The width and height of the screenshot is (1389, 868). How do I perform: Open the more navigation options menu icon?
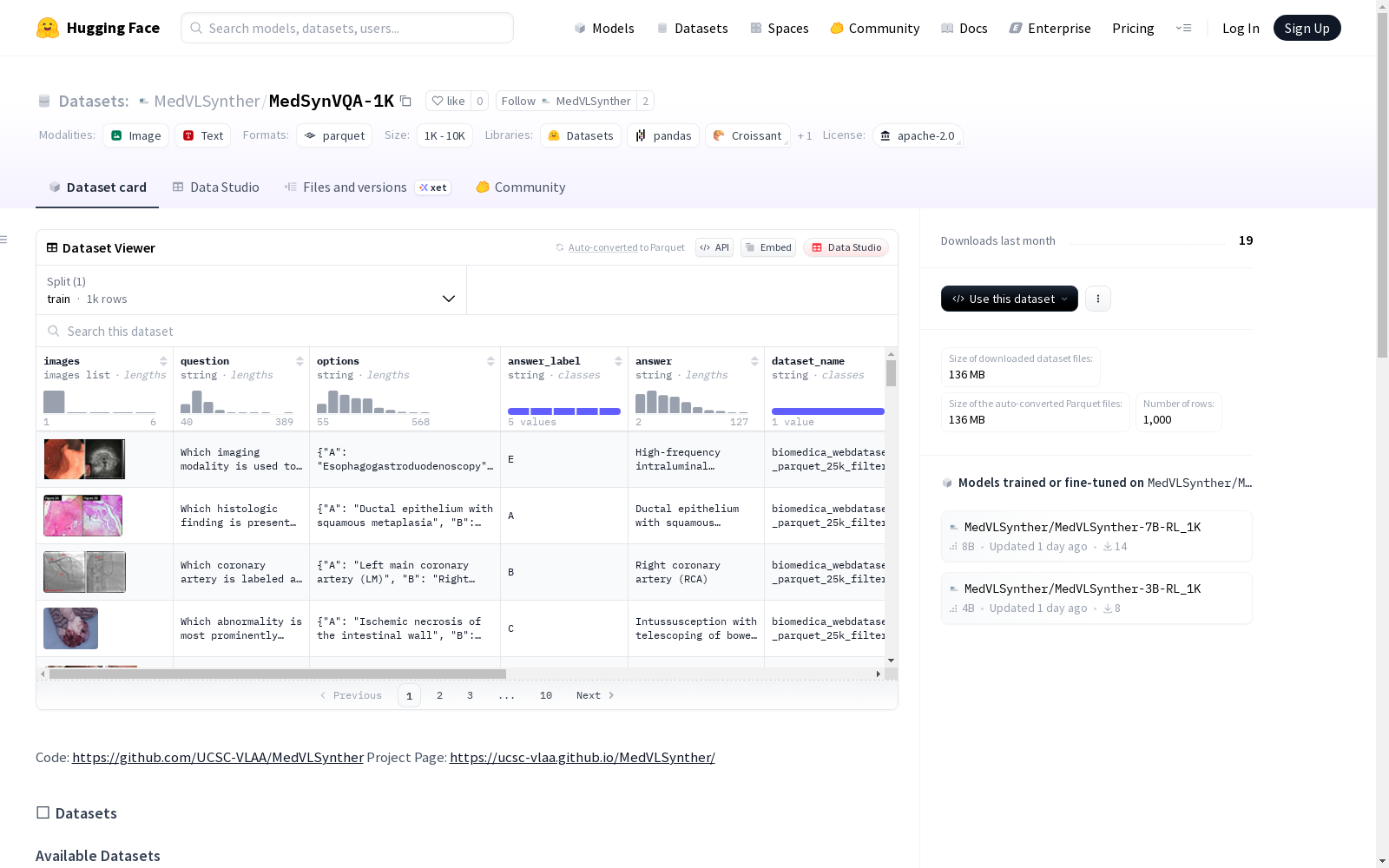click(x=1183, y=28)
